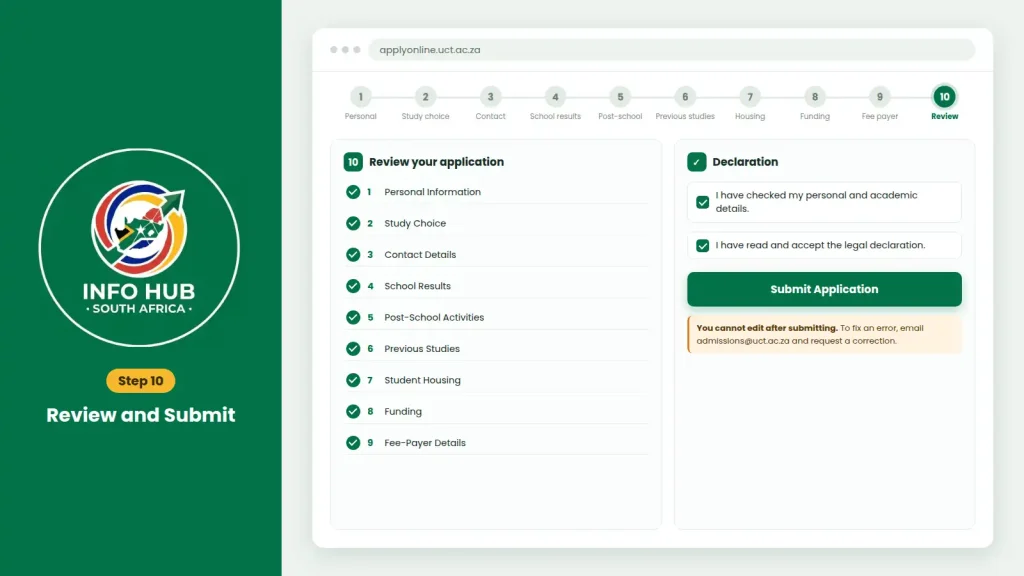
Task: Click the checkmark icon beside School Results
Action: click(353, 286)
